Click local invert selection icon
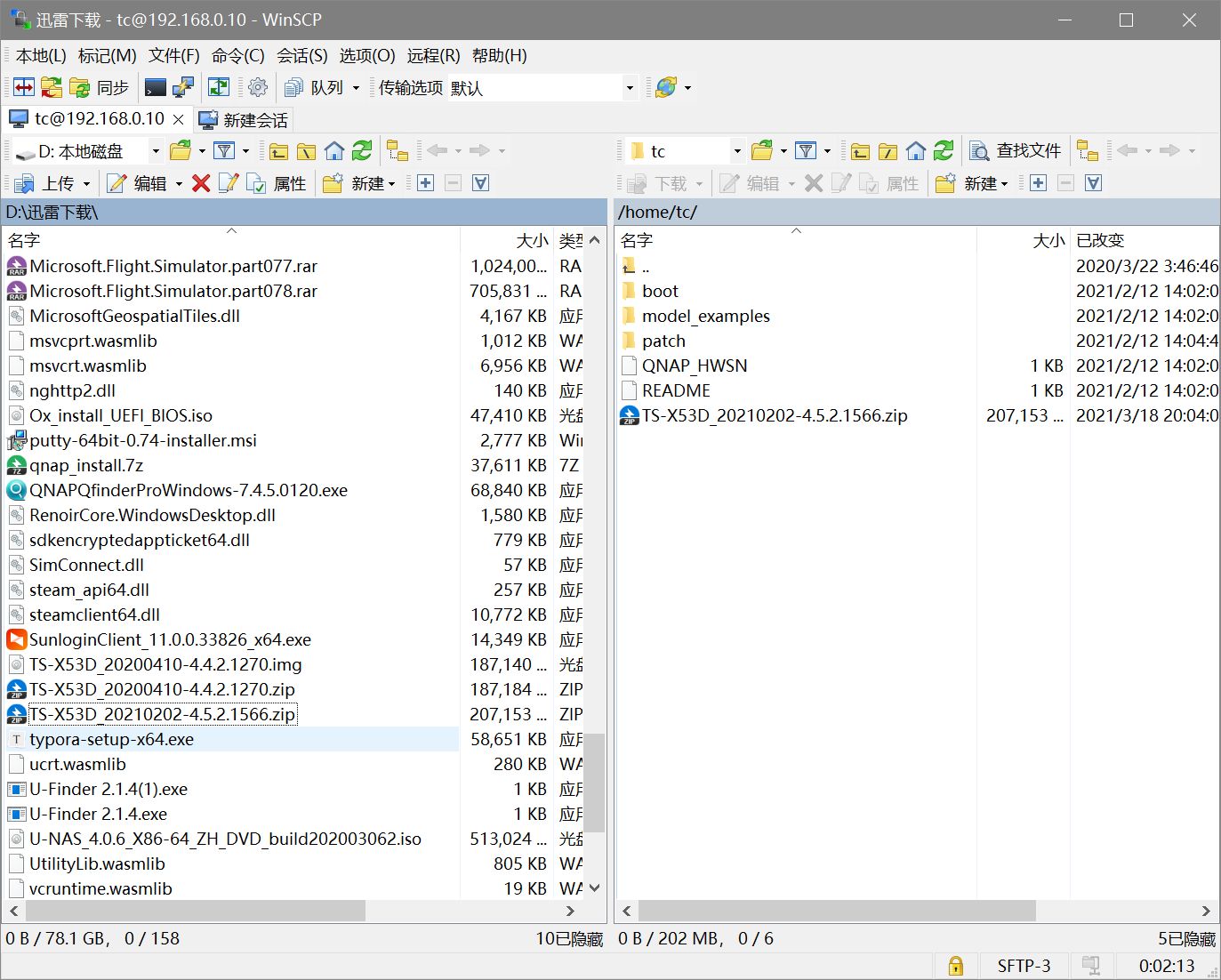Screen dimensions: 1221x980 pos(480,183)
